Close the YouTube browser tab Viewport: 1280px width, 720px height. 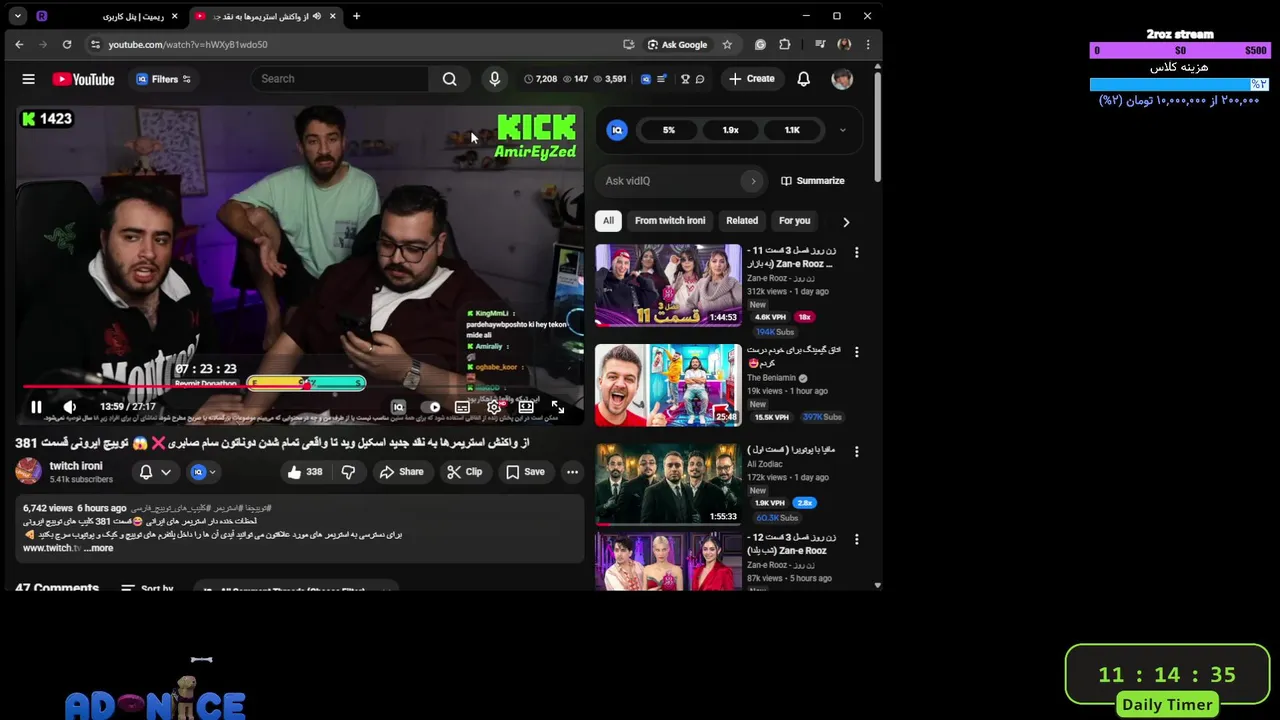coord(332,16)
